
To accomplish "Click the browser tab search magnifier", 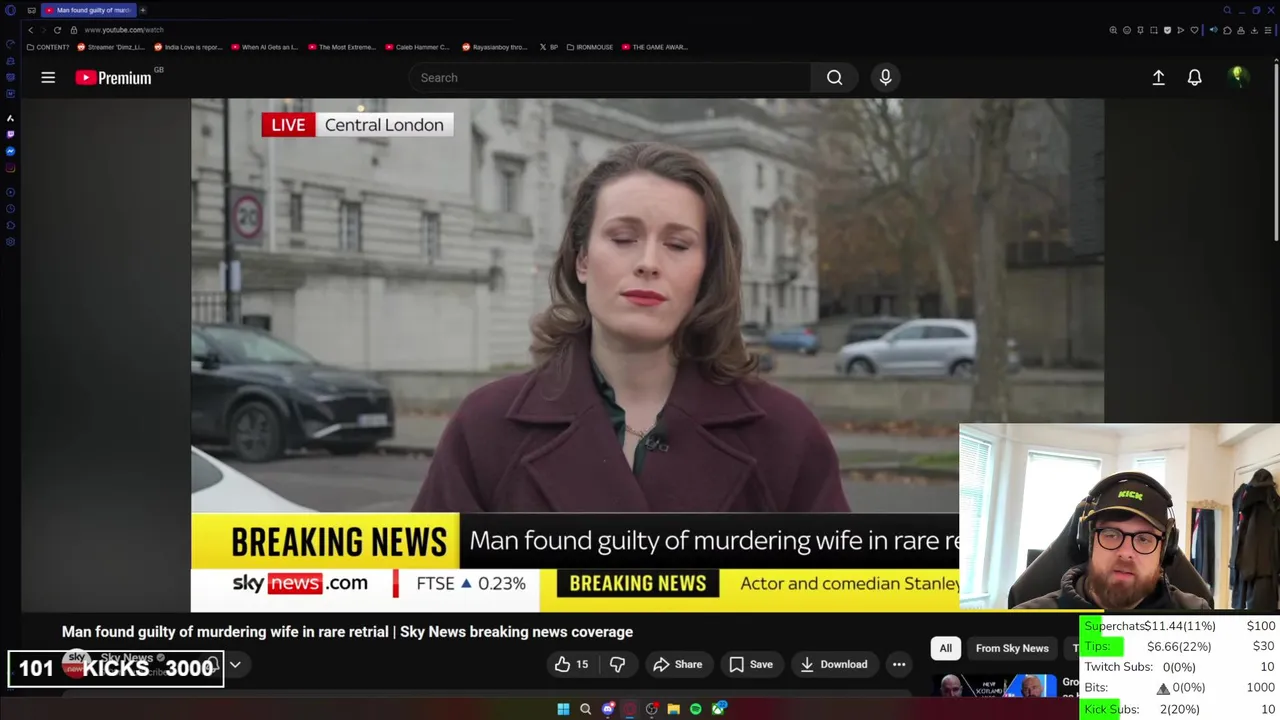I will tap(1227, 10).
